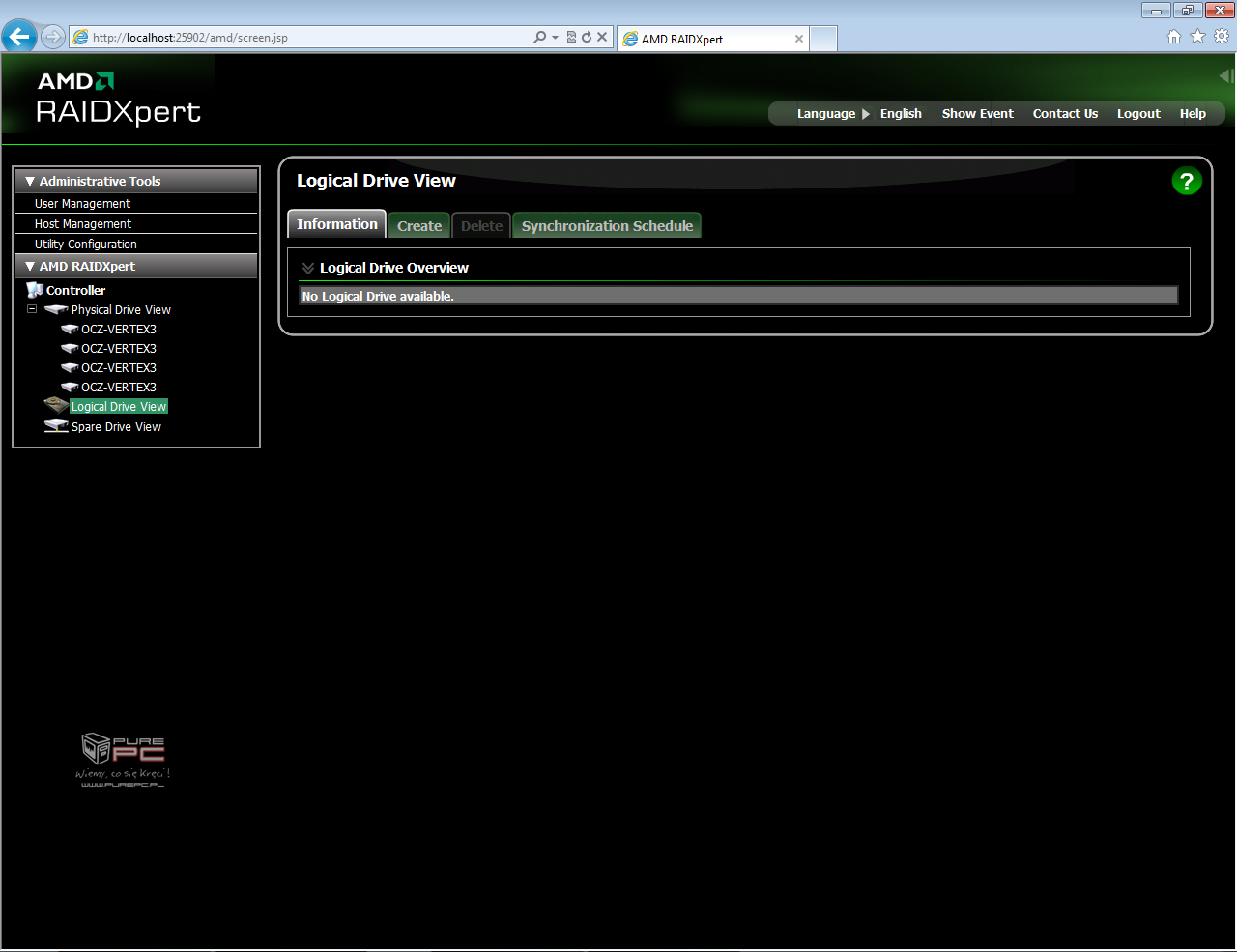Viewport: 1237px width, 952px height.
Task: Click the browser address URL field
Action: pyautogui.click(x=309, y=38)
